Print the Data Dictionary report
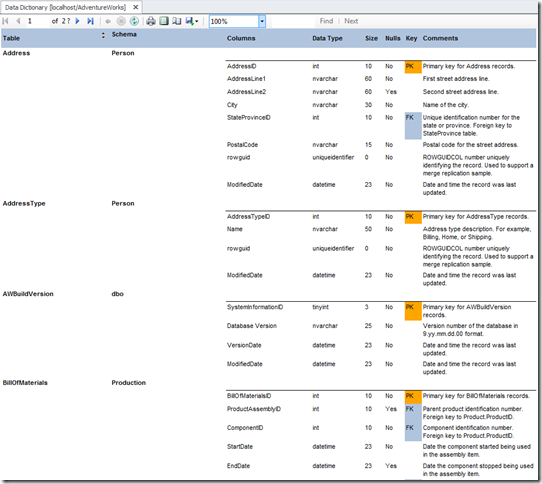The width and height of the screenshot is (542, 484). [151, 21]
